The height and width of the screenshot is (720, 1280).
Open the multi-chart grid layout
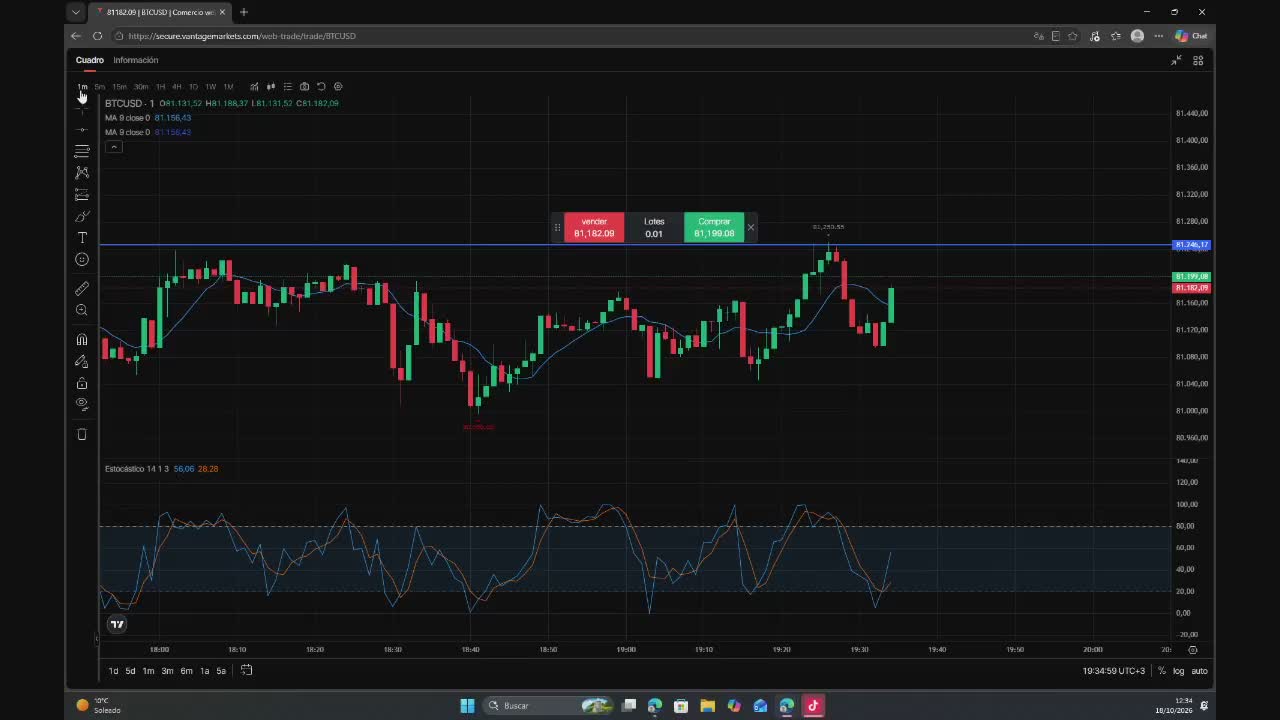(x=1198, y=60)
